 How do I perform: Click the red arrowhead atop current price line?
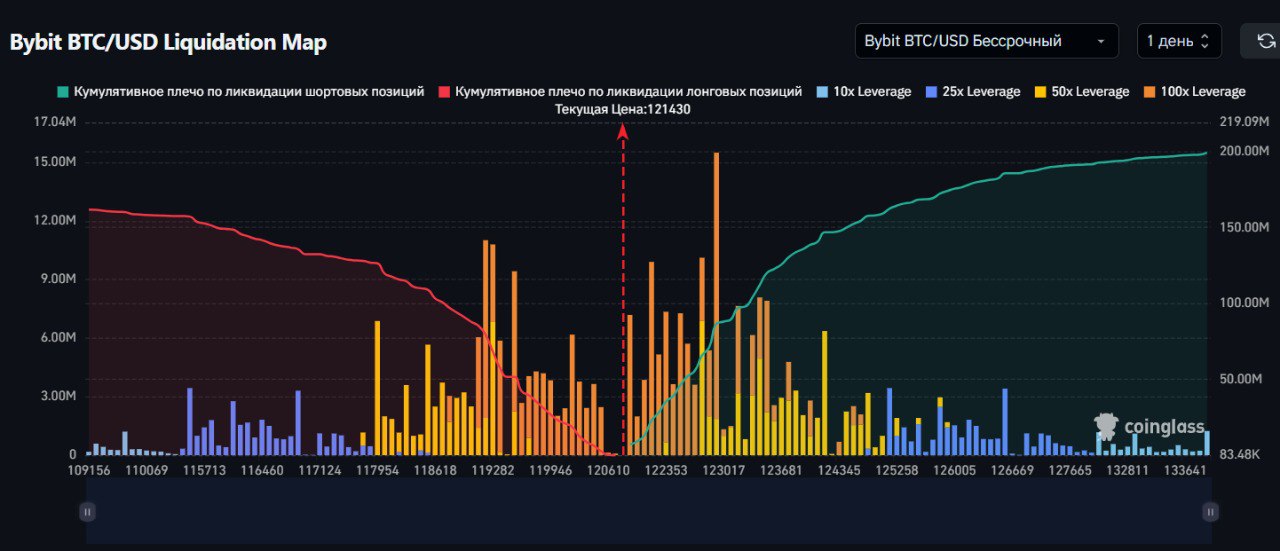coord(623,129)
